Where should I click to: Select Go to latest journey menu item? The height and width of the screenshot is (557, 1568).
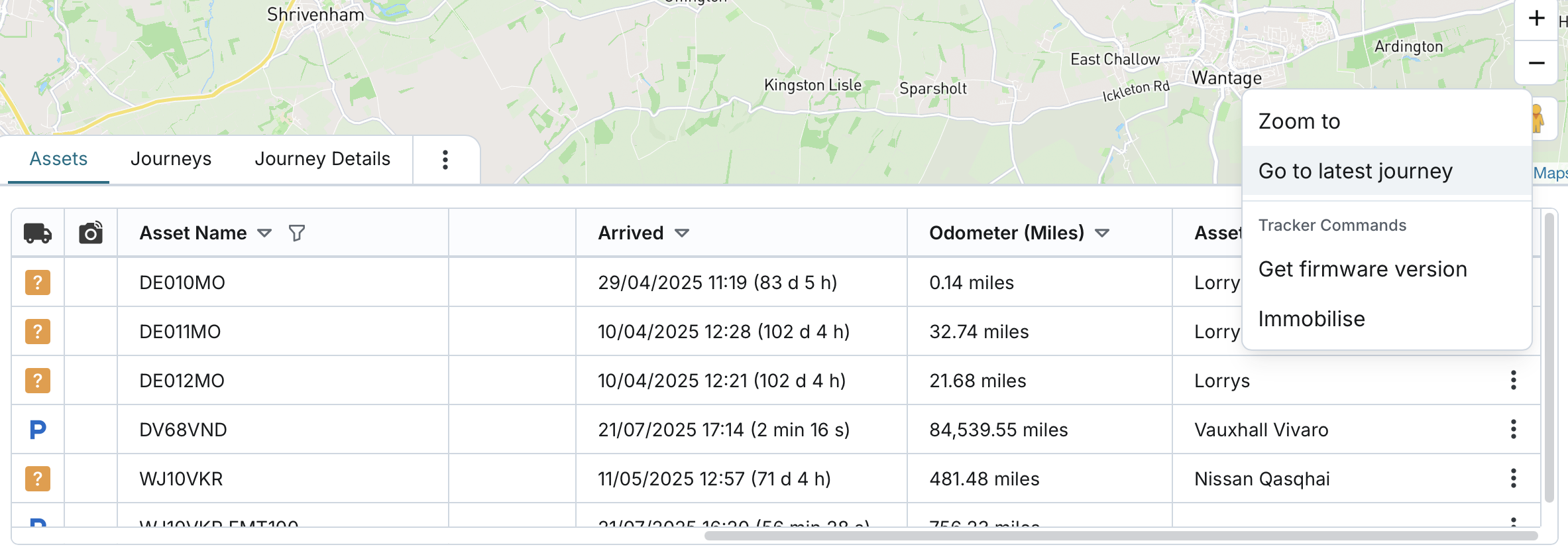click(1355, 171)
